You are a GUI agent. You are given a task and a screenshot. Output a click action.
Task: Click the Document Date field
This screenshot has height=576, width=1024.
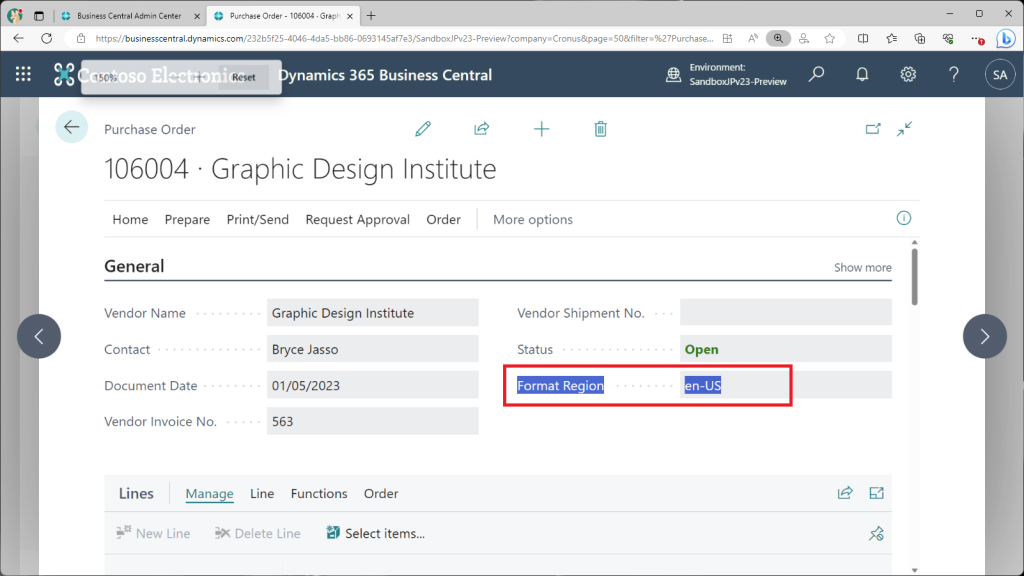pyautogui.click(x=373, y=385)
